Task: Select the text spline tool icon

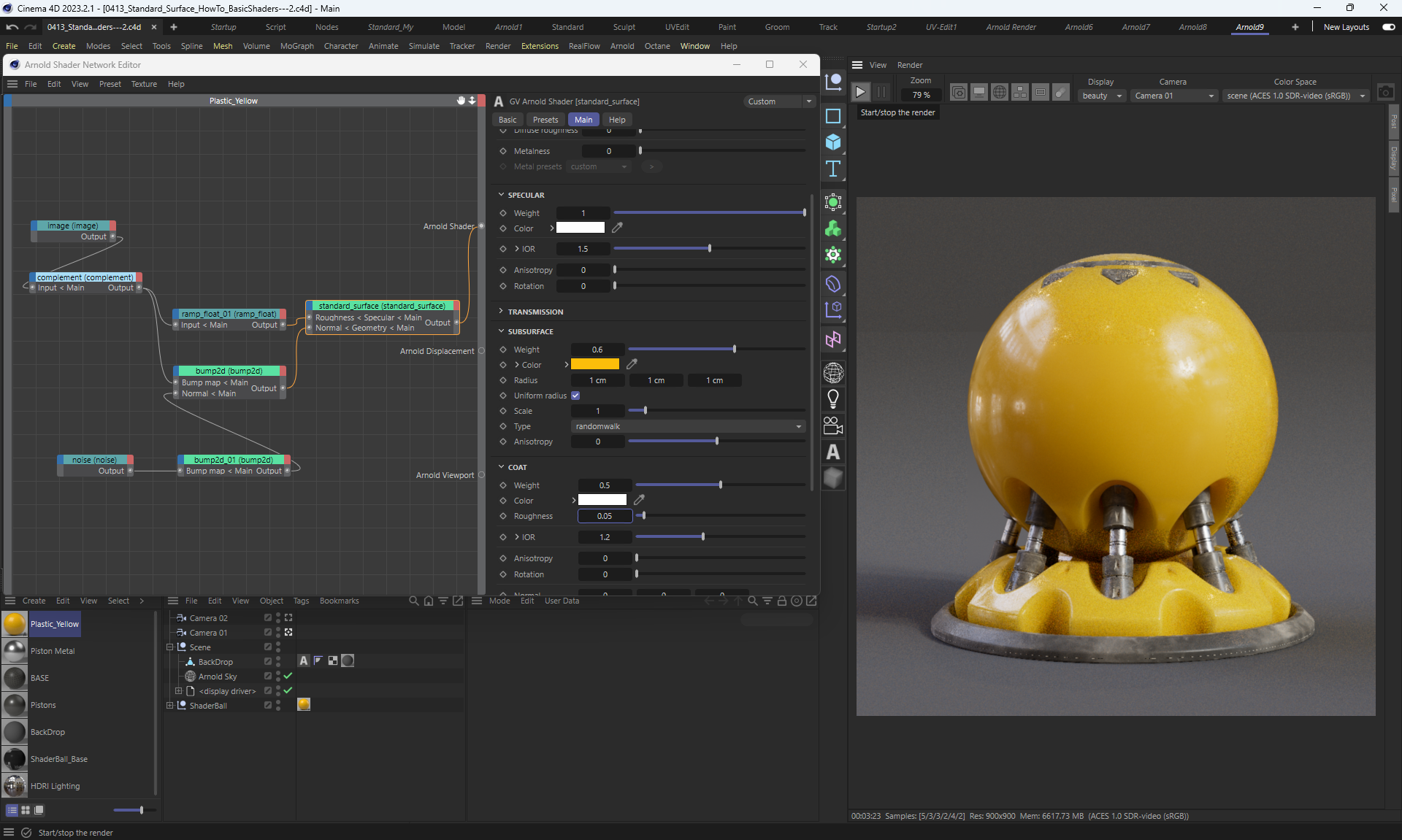Action: coord(832,169)
